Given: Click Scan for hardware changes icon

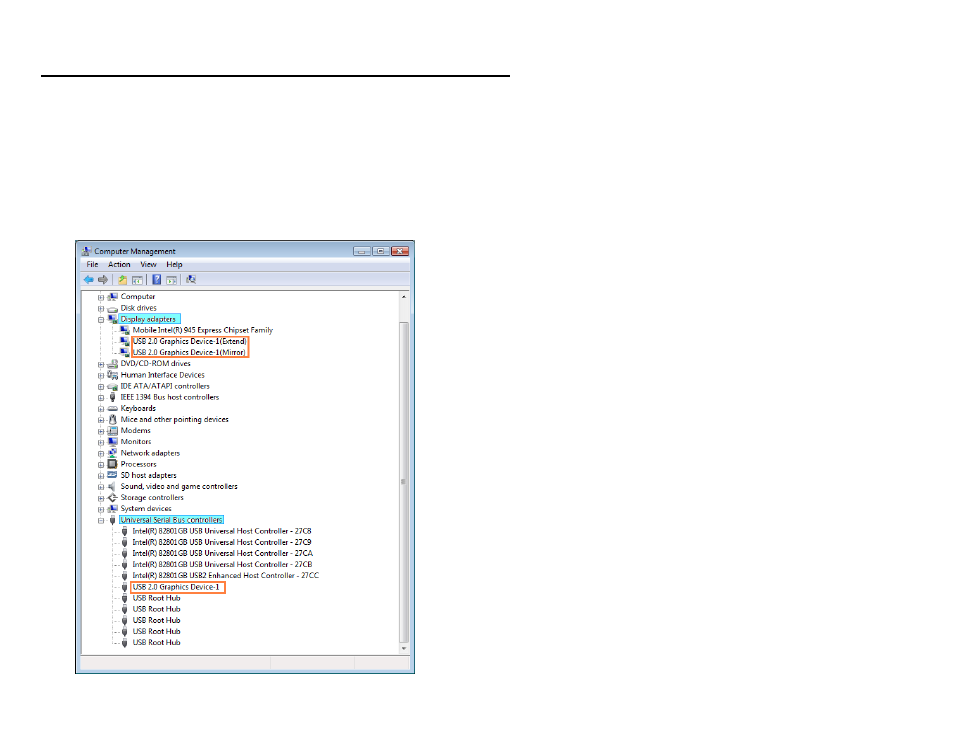Looking at the screenshot, I should pos(191,280).
